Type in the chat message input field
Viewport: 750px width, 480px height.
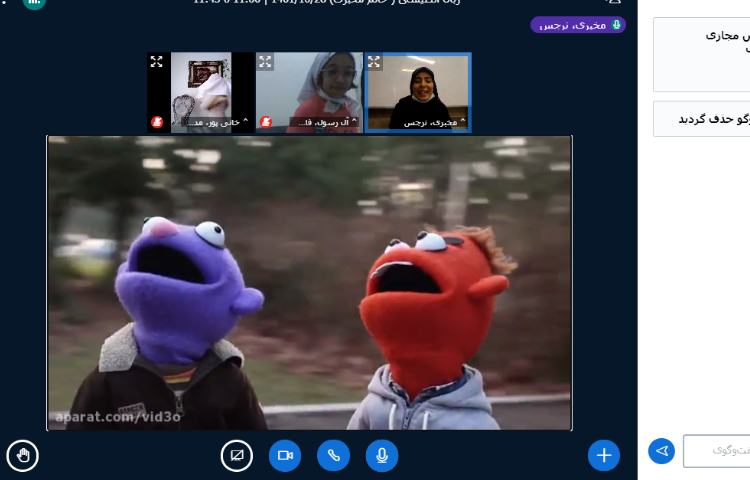tap(717, 451)
